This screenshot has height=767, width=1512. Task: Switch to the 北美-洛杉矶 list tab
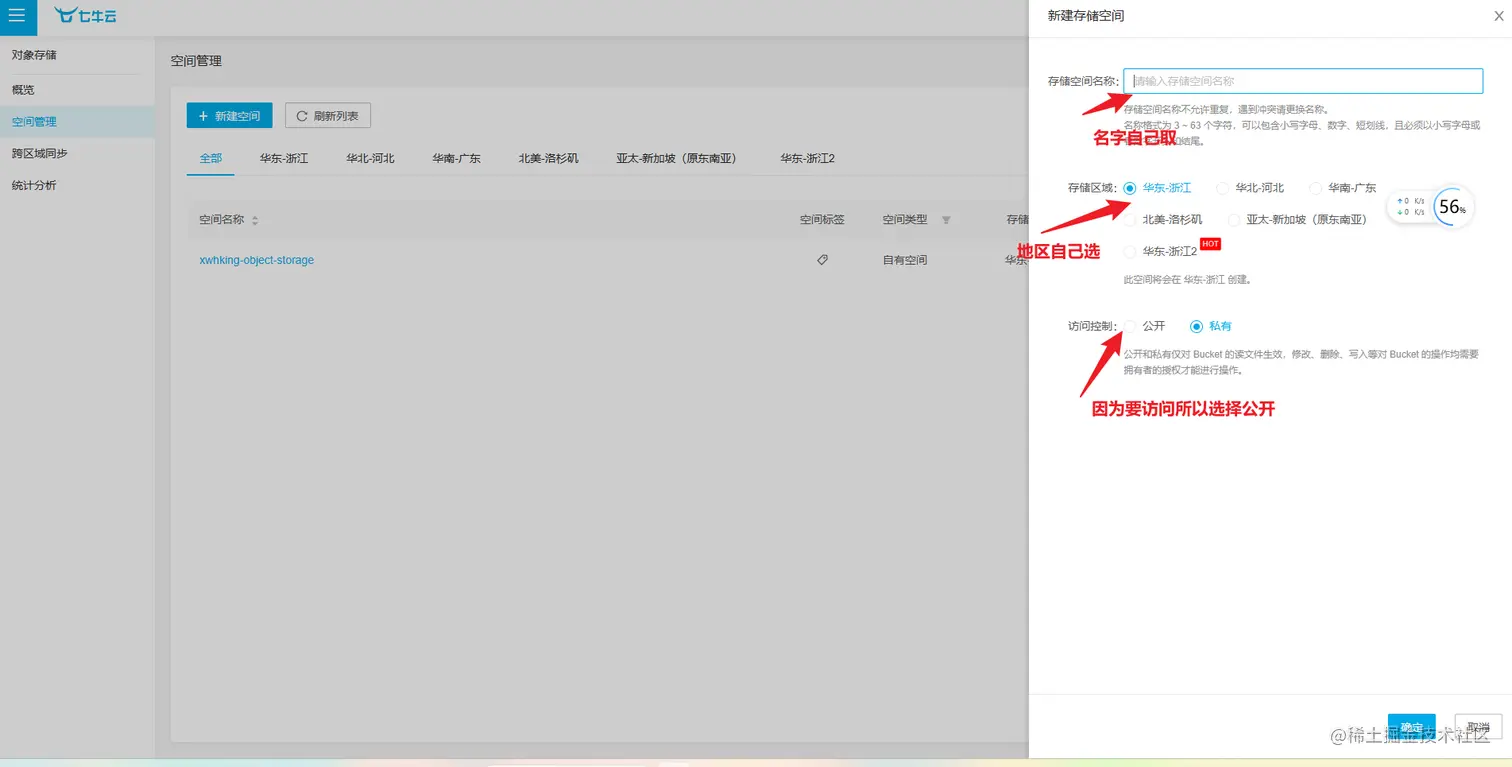[x=548, y=158]
